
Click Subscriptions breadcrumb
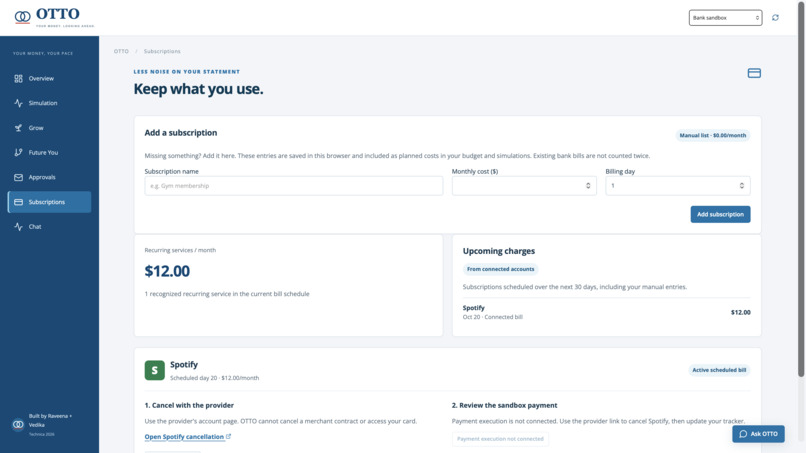(x=162, y=51)
